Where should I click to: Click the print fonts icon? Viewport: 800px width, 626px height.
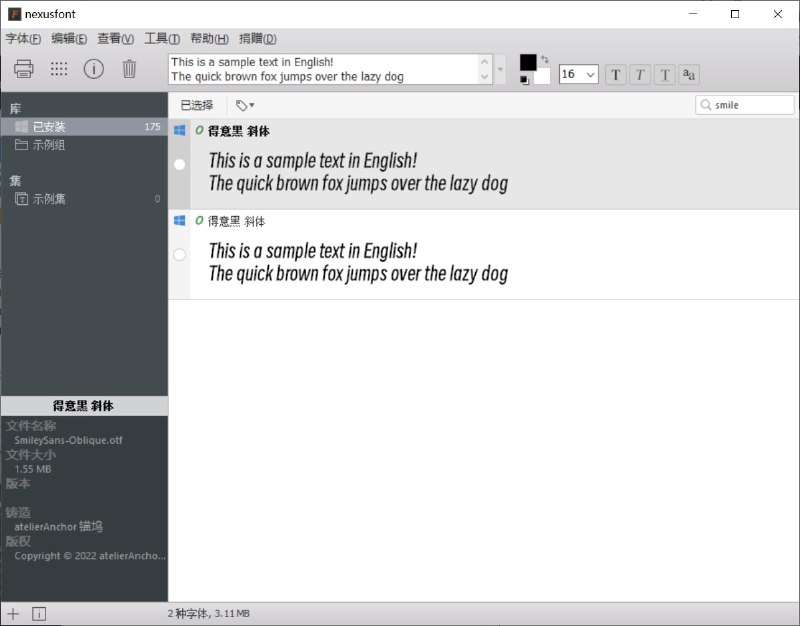(x=24, y=69)
